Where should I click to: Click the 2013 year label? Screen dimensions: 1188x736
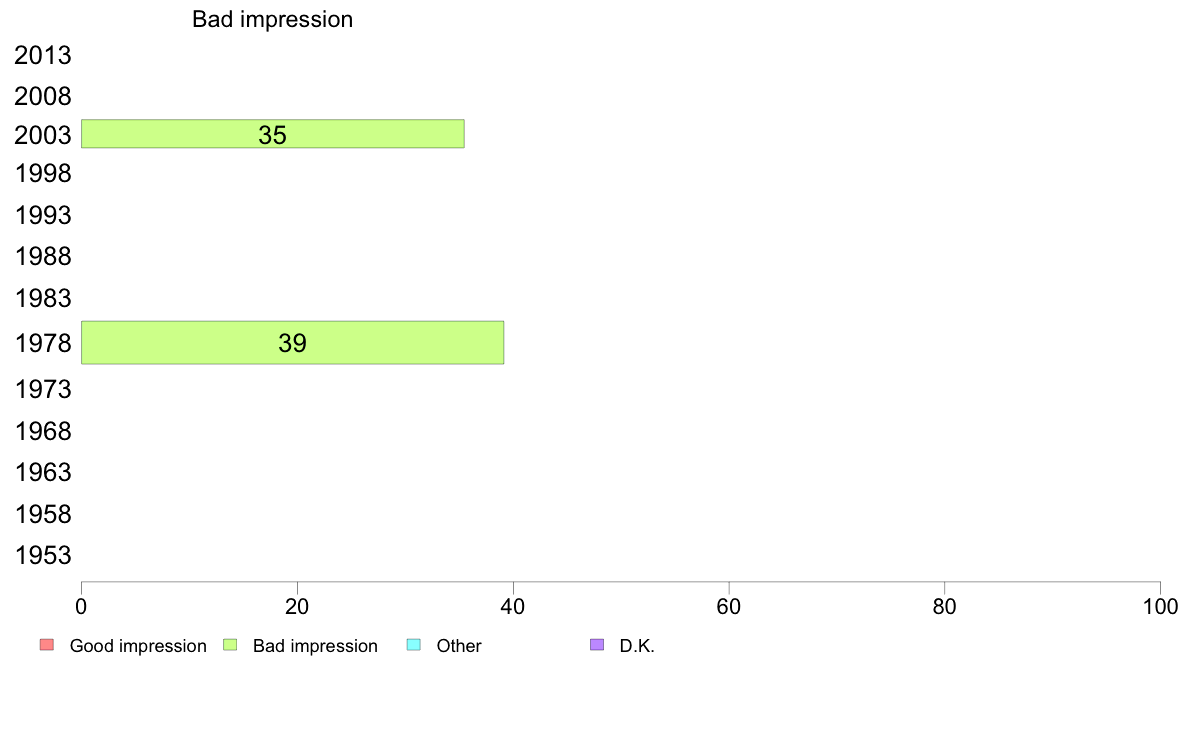(43, 55)
